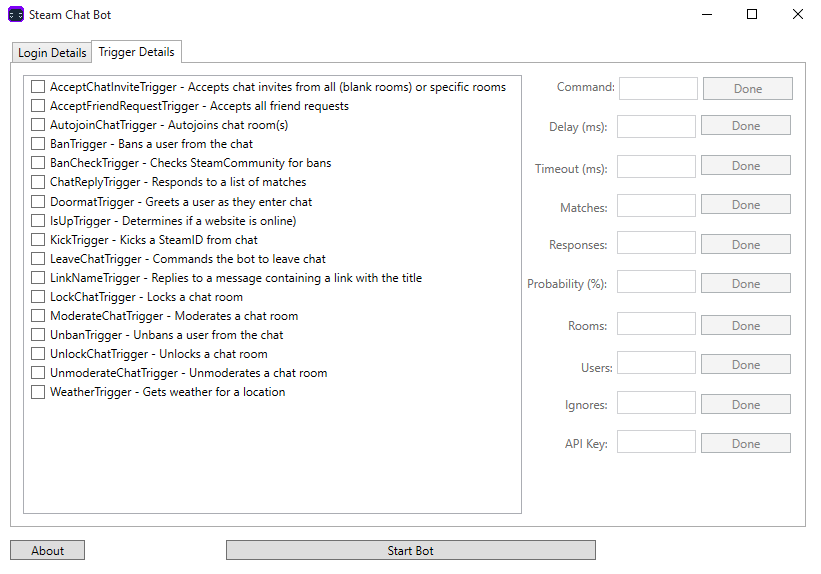
Task: Click Done next to Matches
Action: (746, 205)
